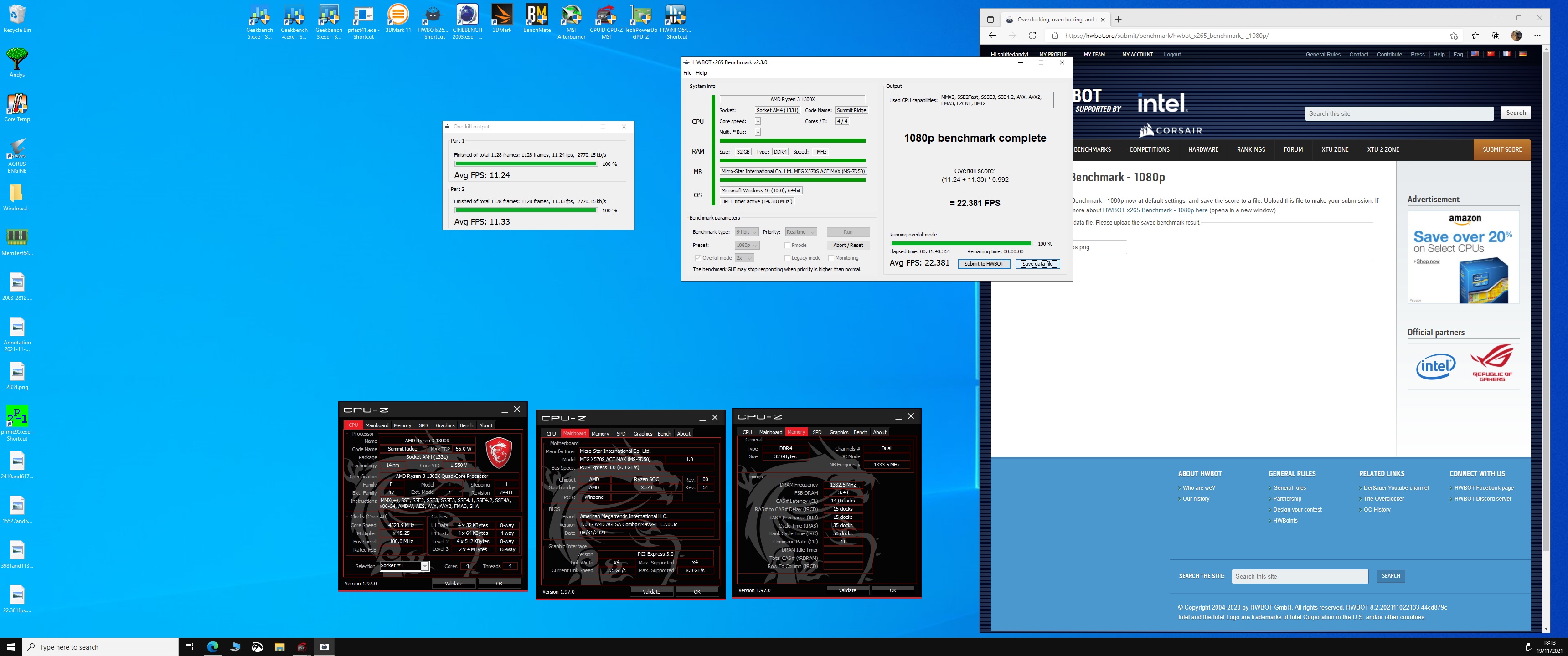Click Validate in CPU-Z CPU window
The image size is (1568, 656).
tap(454, 584)
